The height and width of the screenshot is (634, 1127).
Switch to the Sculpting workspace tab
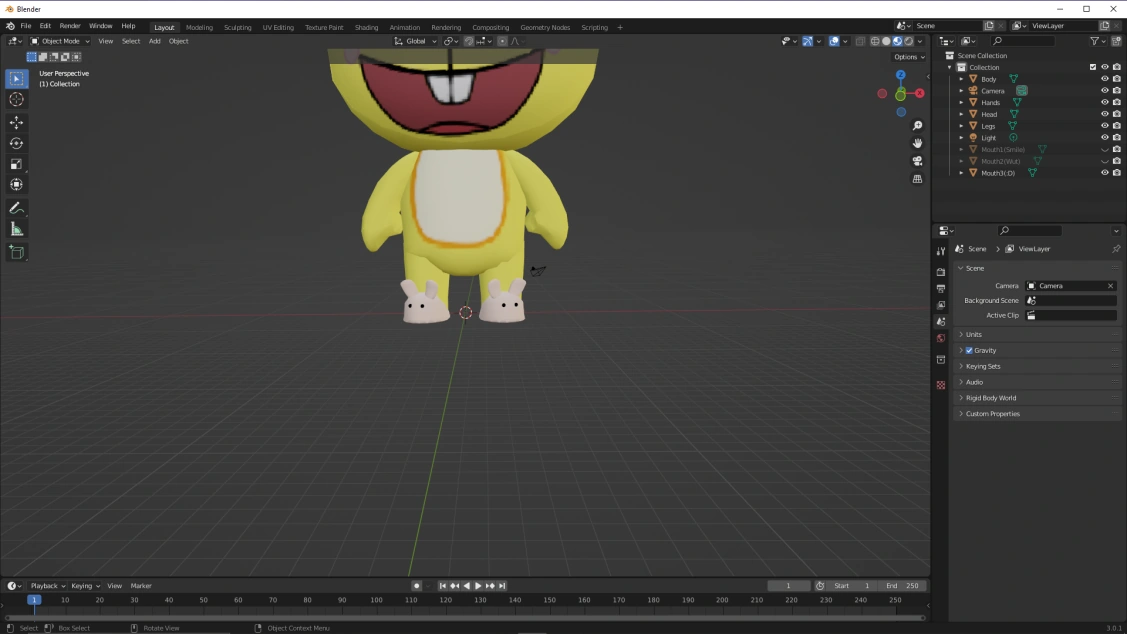[237, 27]
